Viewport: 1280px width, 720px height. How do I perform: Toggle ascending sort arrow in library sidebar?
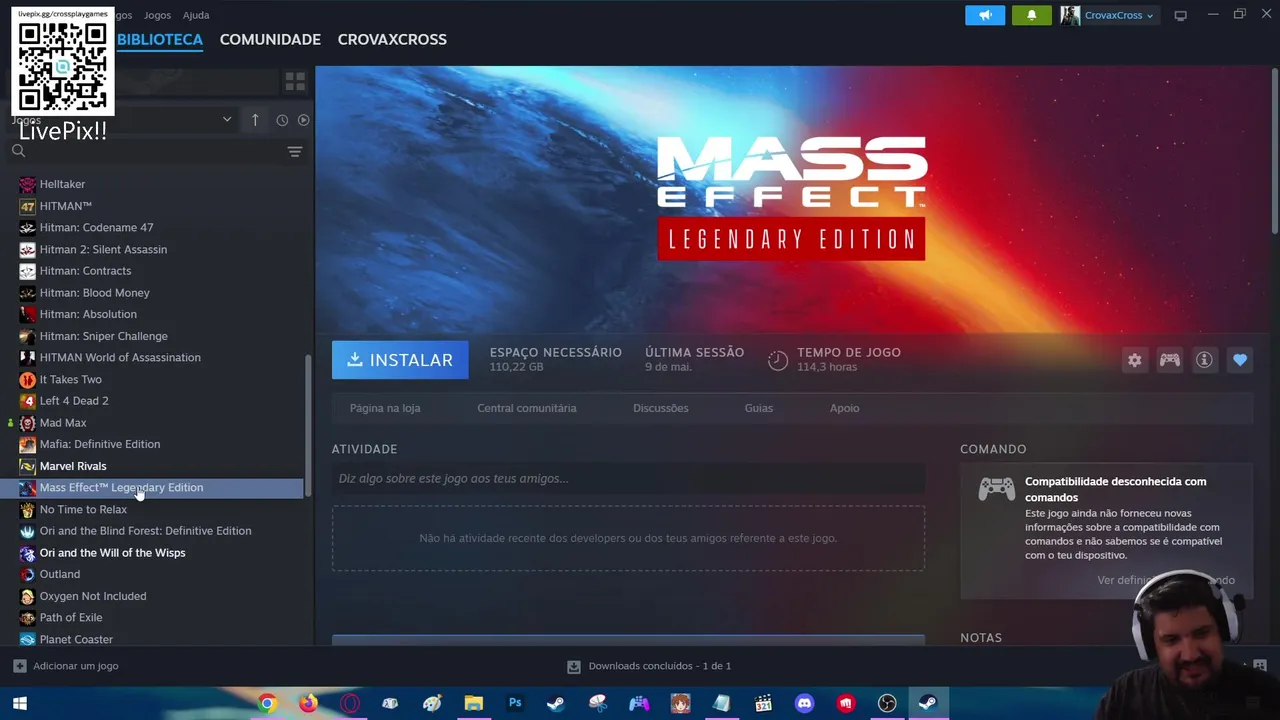255,120
